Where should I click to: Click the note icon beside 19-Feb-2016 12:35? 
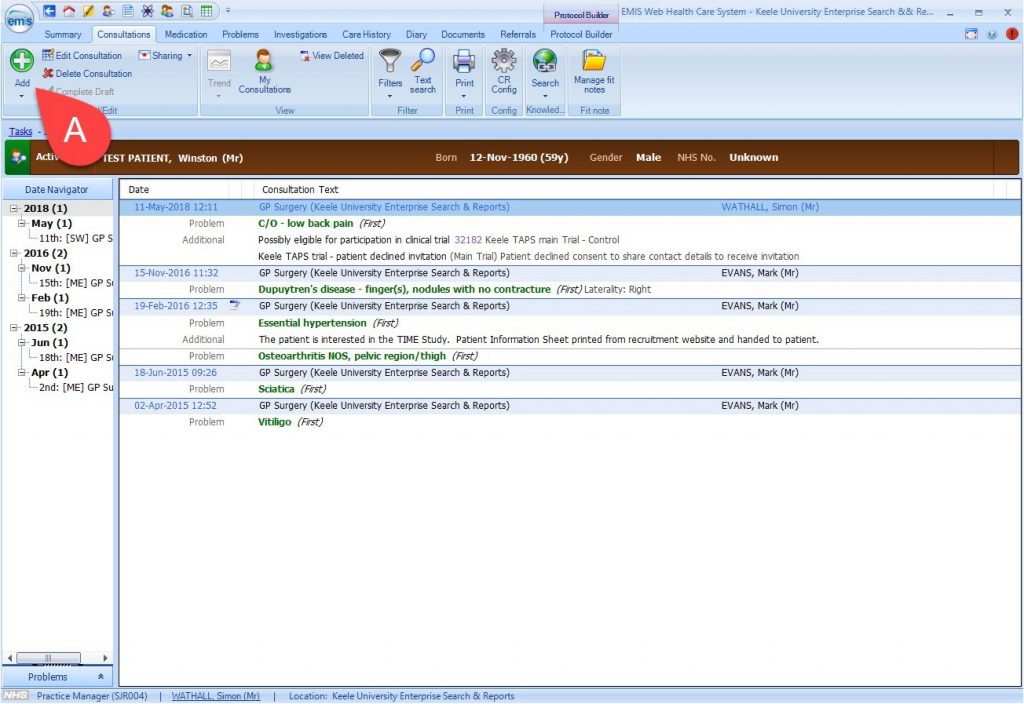235,305
